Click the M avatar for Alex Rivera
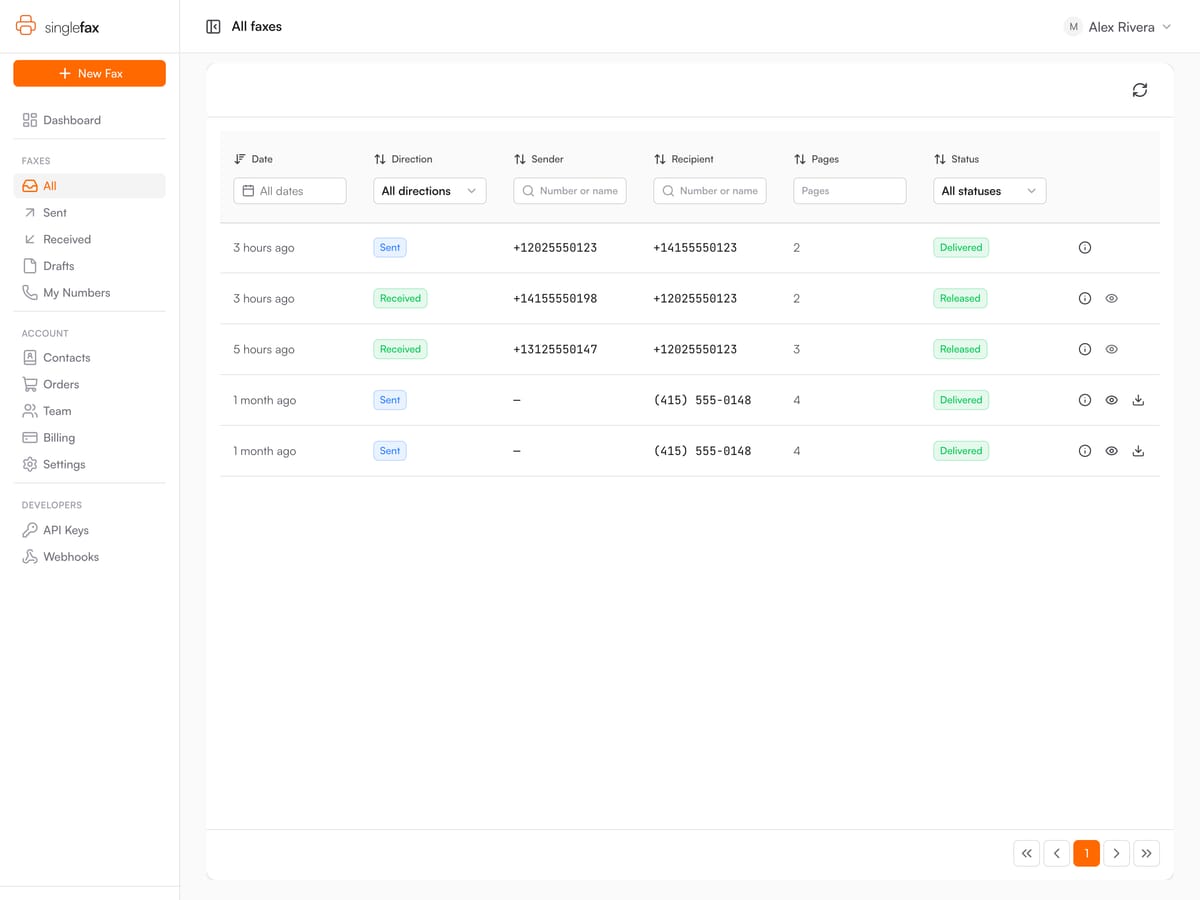Image resolution: width=1200 pixels, height=900 pixels. 1073,27
